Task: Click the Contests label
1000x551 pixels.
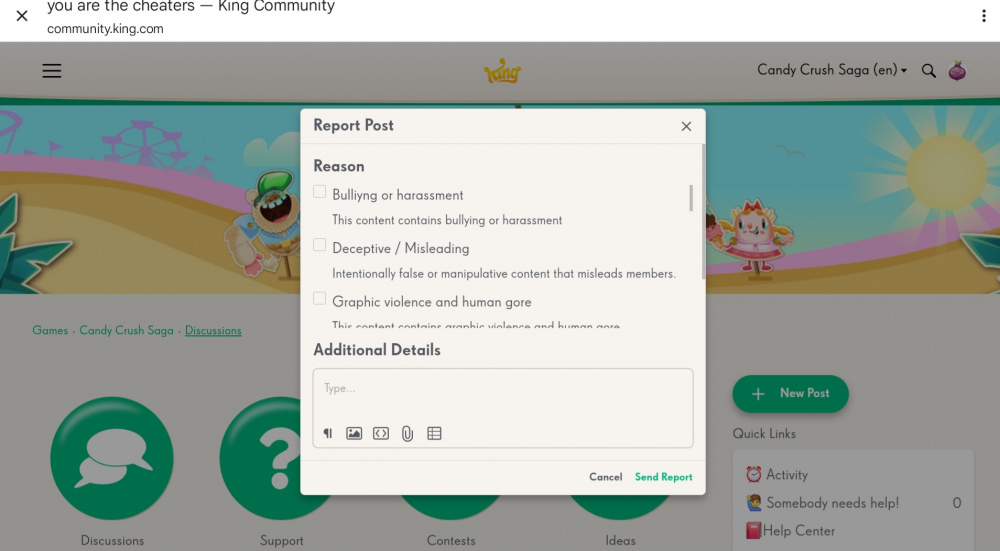Action: click(451, 541)
